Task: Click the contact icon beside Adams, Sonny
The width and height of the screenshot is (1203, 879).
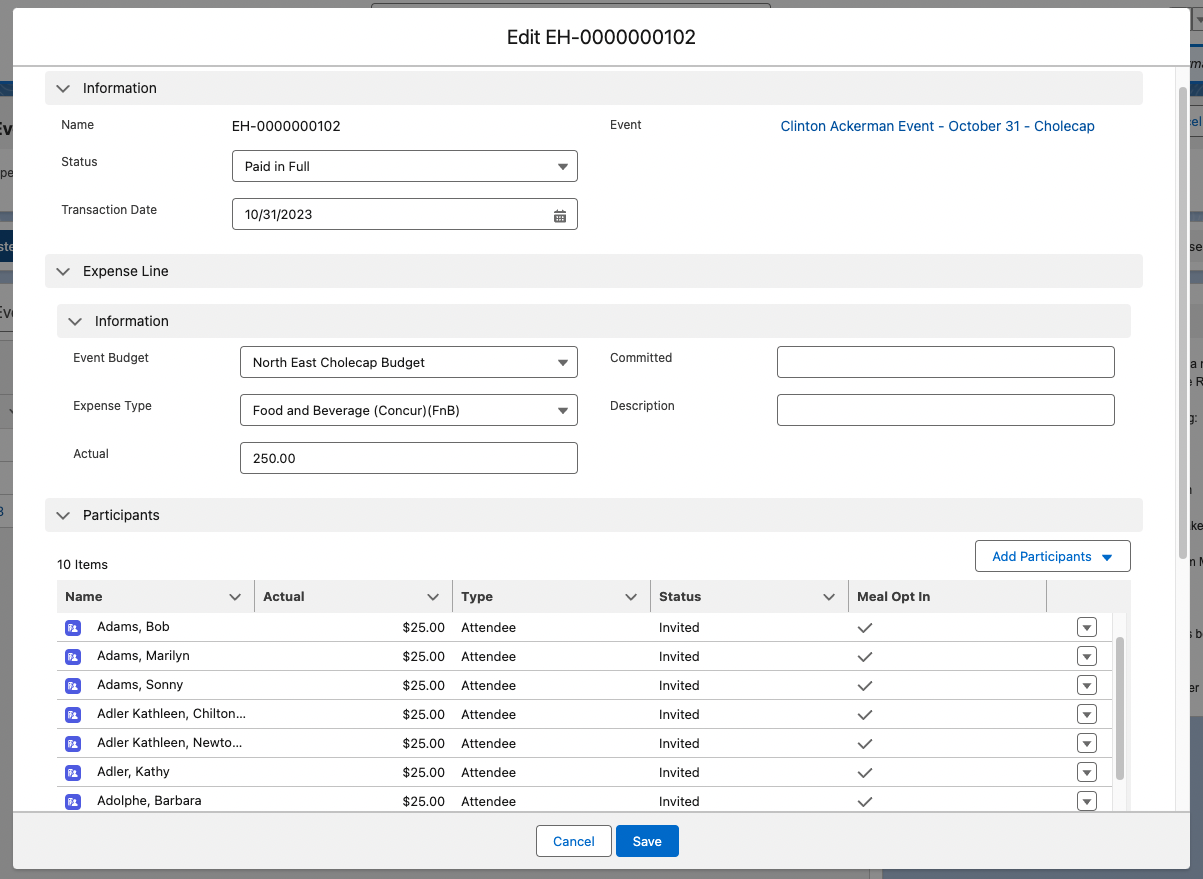Action: coord(72,686)
